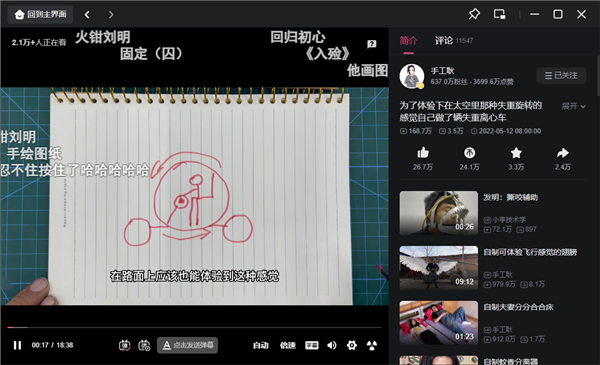
Task: Give coins to the video
Action: click(470, 153)
